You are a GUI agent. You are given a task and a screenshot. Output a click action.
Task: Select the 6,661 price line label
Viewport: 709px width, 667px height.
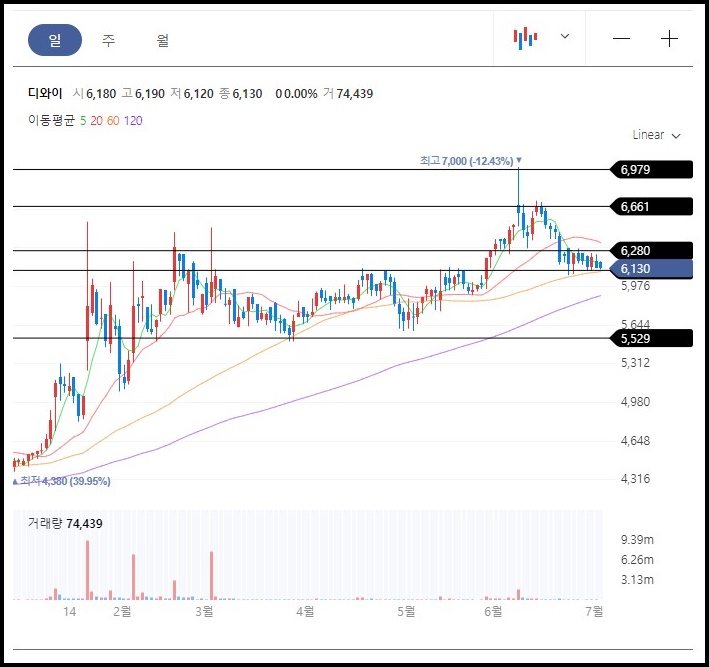[x=651, y=207]
